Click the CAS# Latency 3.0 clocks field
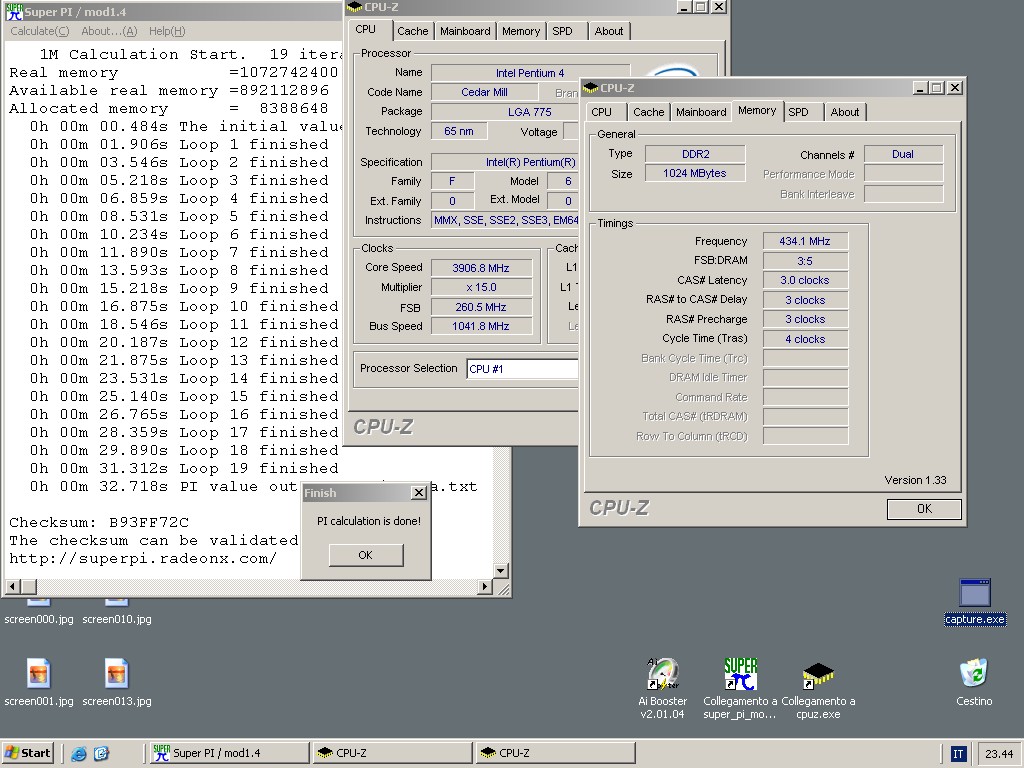Image resolution: width=1024 pixels, height=768 pixels. 805,280
